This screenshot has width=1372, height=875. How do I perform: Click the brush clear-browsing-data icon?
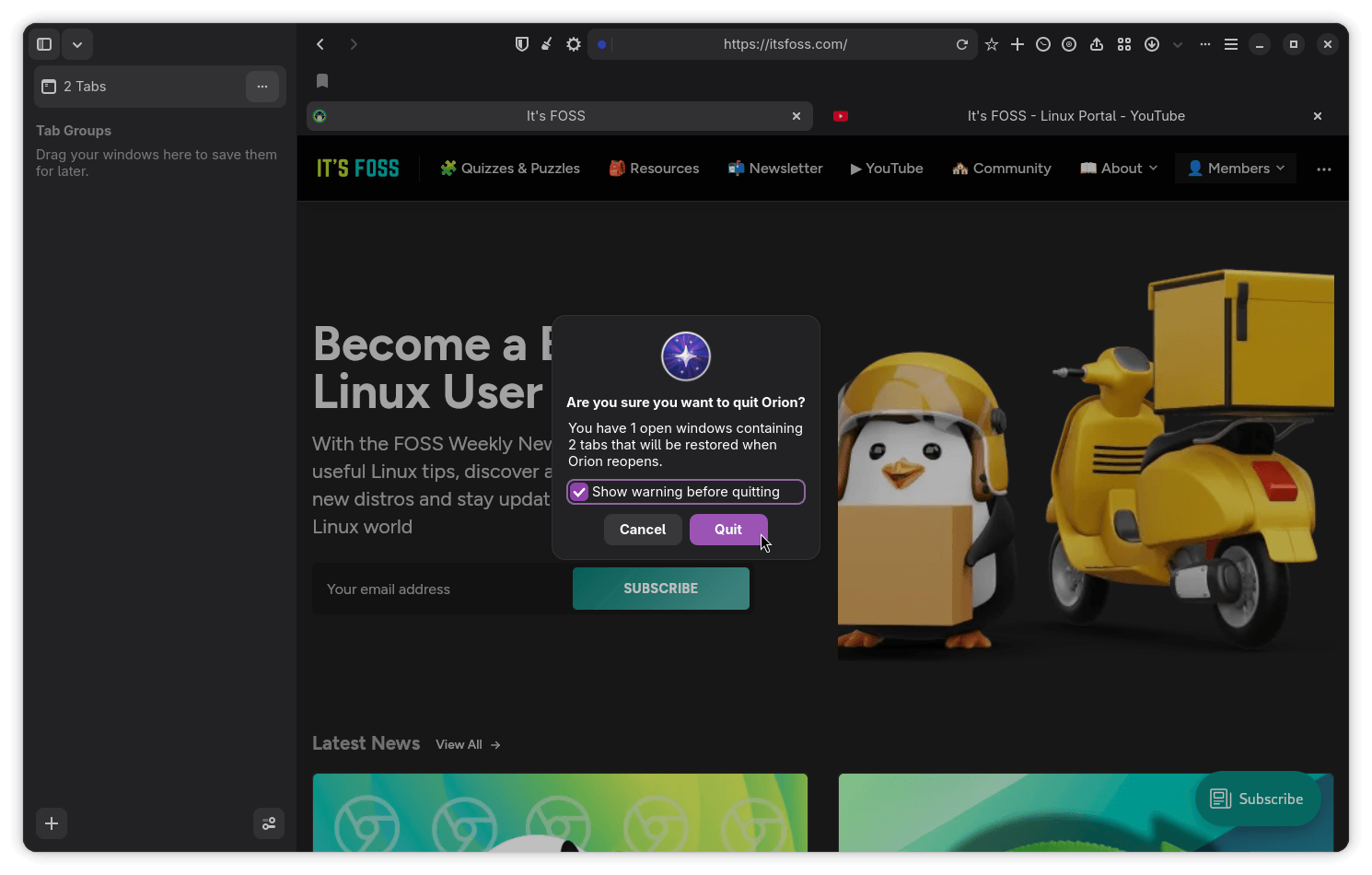click(x=547, y=43)
